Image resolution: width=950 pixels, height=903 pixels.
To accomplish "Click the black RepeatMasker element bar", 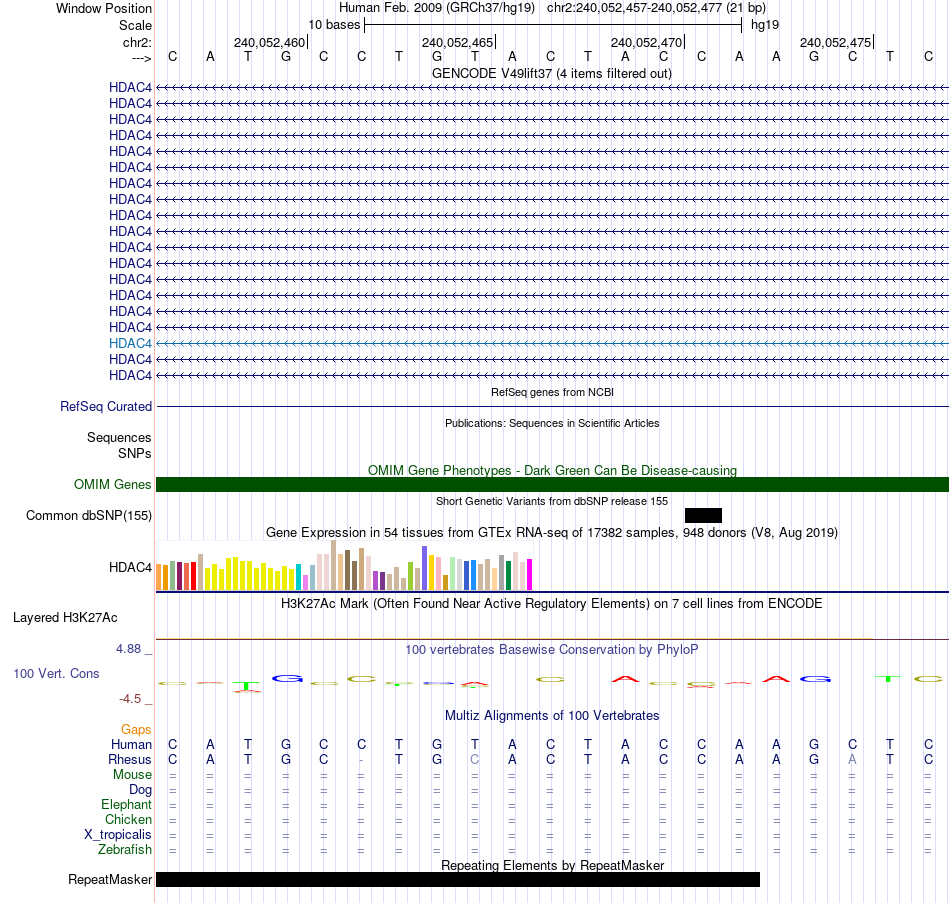I will pos(458,879).
